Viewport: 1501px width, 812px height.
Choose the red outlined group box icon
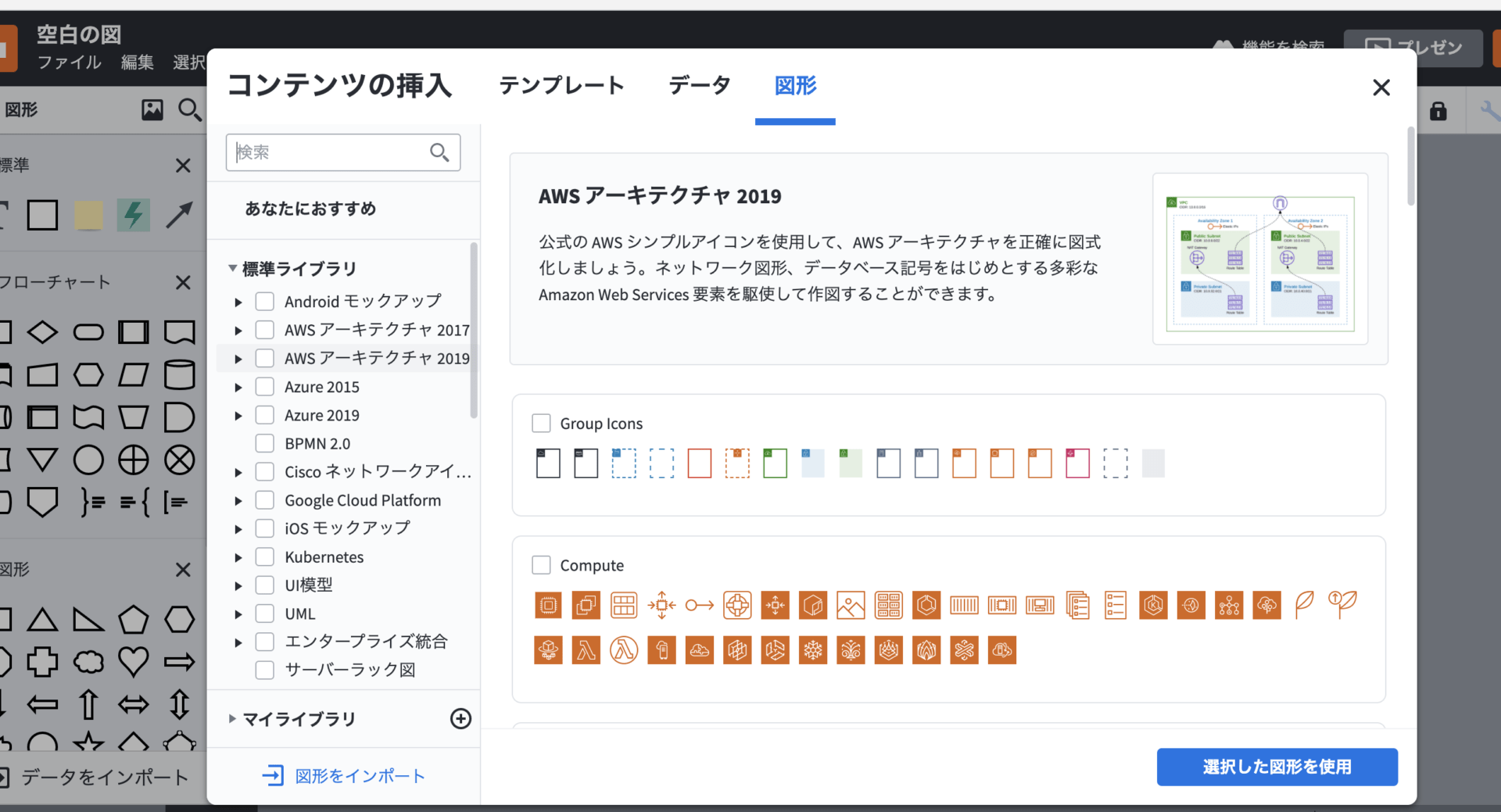pyautogui.click(x=700, y=463)
